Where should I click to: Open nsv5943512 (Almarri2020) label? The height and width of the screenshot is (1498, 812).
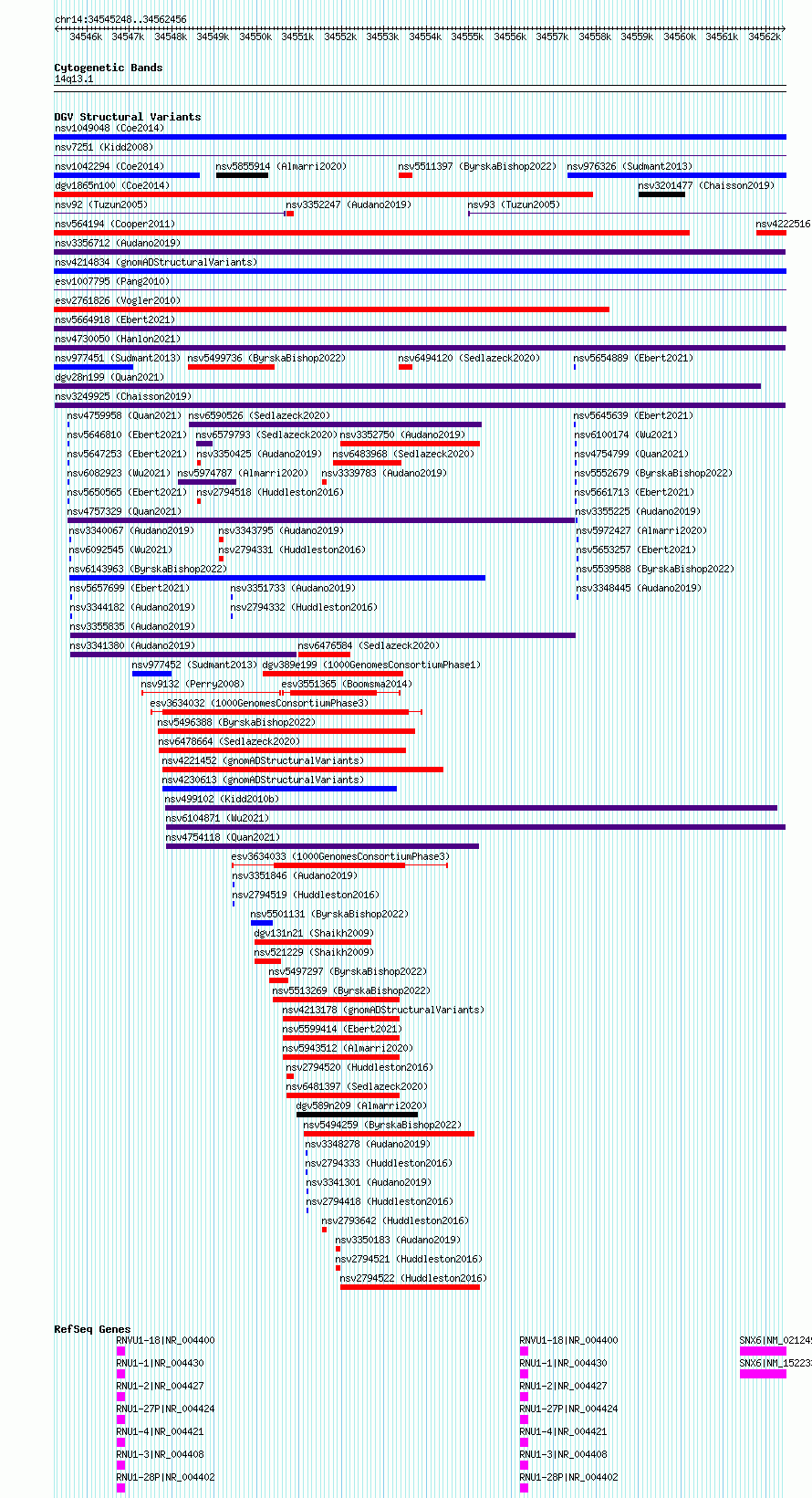(x=348, y=1048)
